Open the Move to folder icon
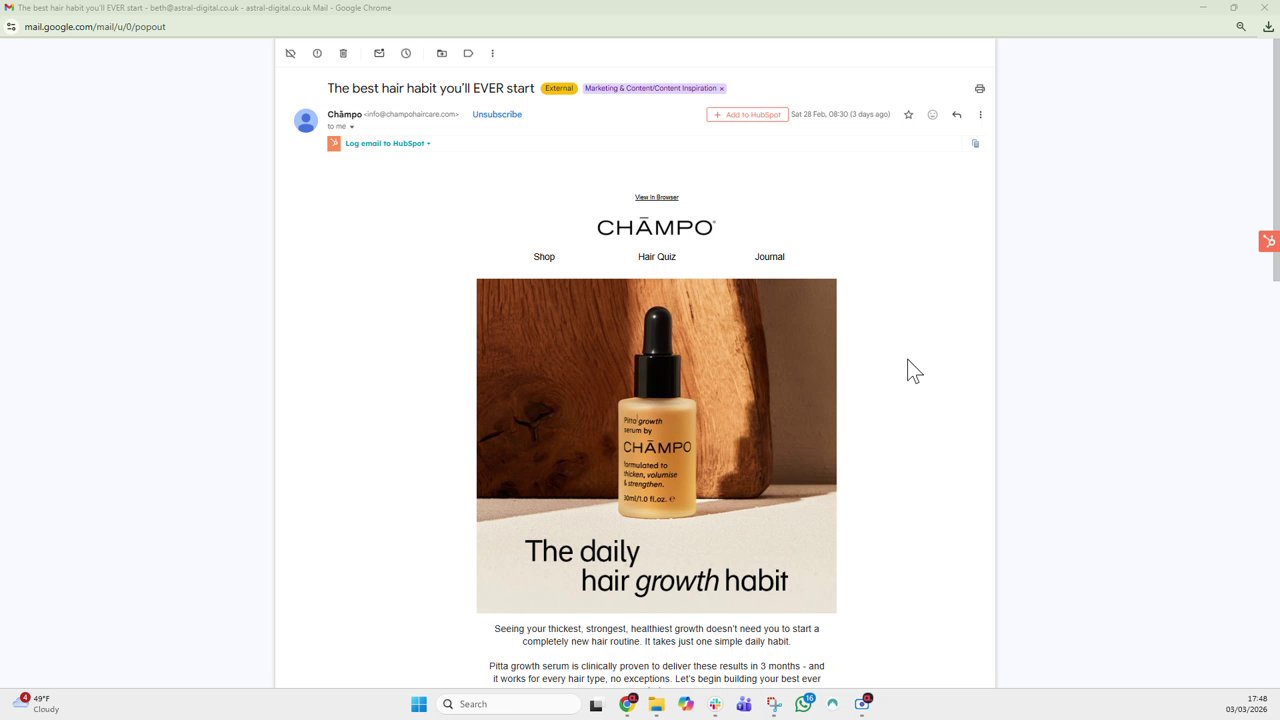1280x720 pixels. pos(442,53)
